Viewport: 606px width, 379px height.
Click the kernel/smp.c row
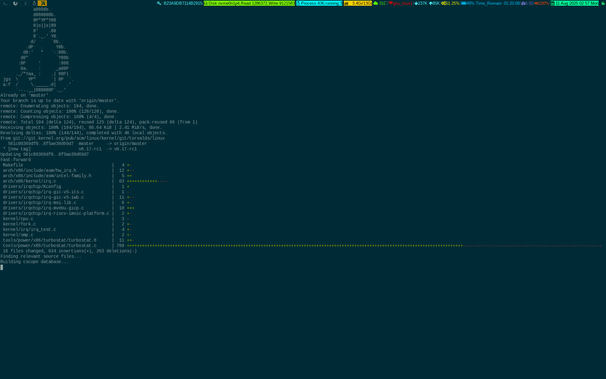pos(67,235)
